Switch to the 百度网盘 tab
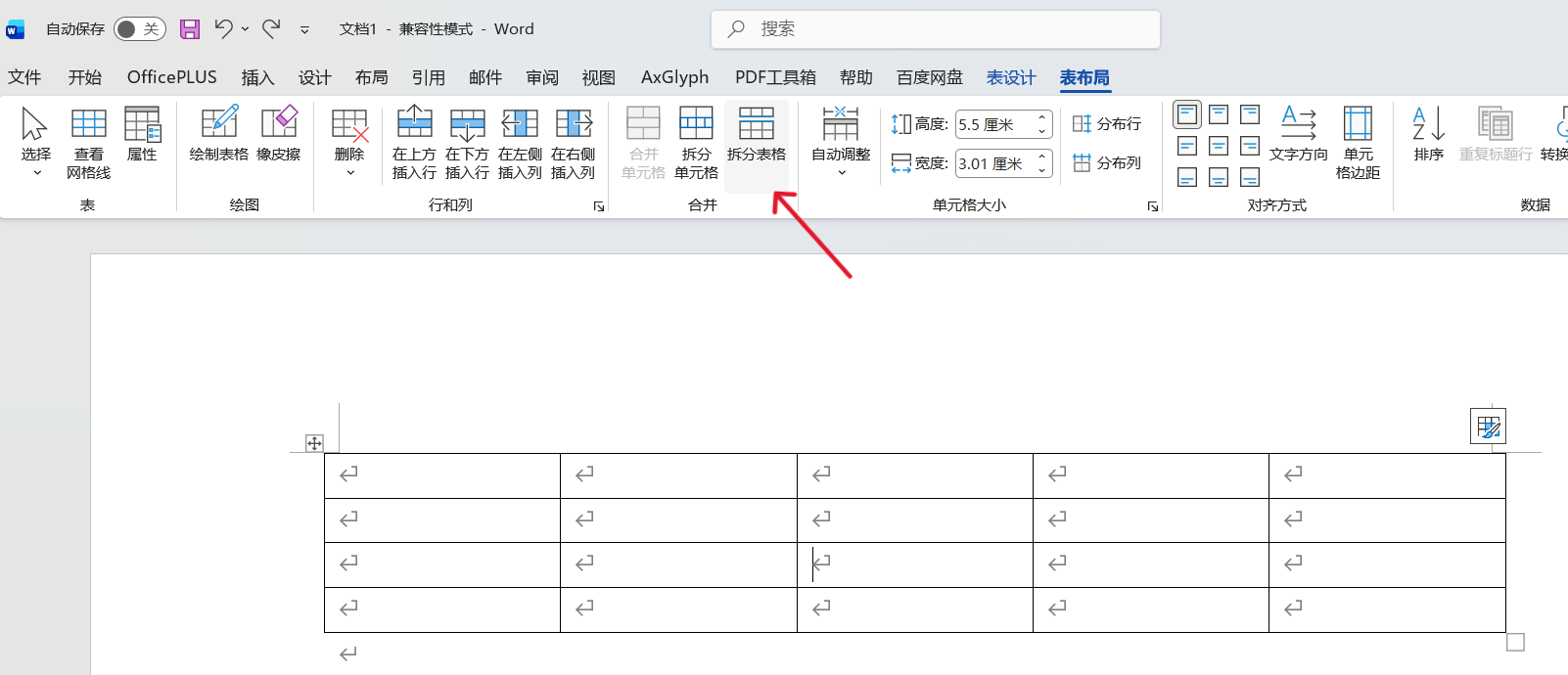 pos(930,77)
